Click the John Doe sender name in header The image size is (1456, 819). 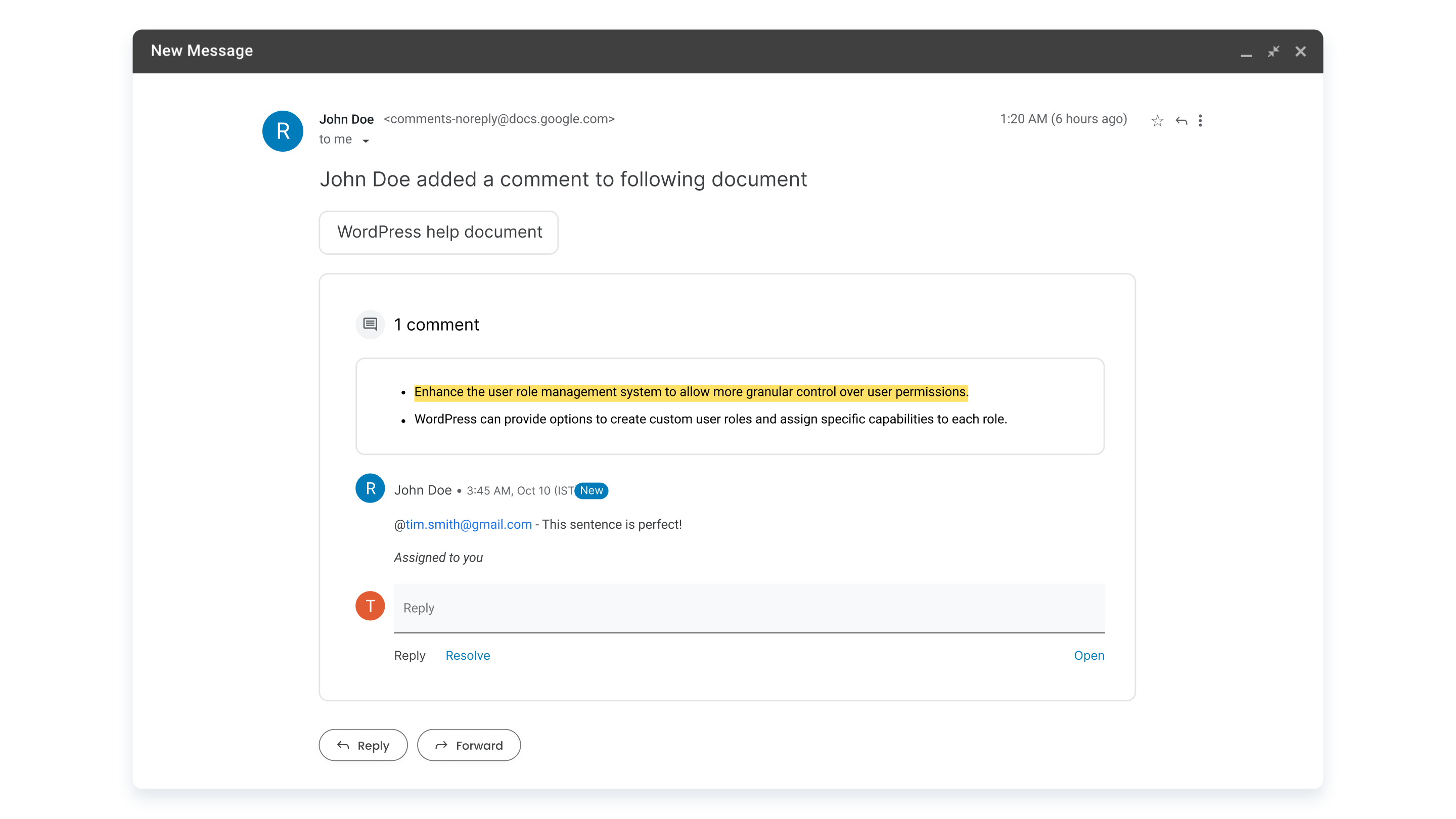click(346, 119)
